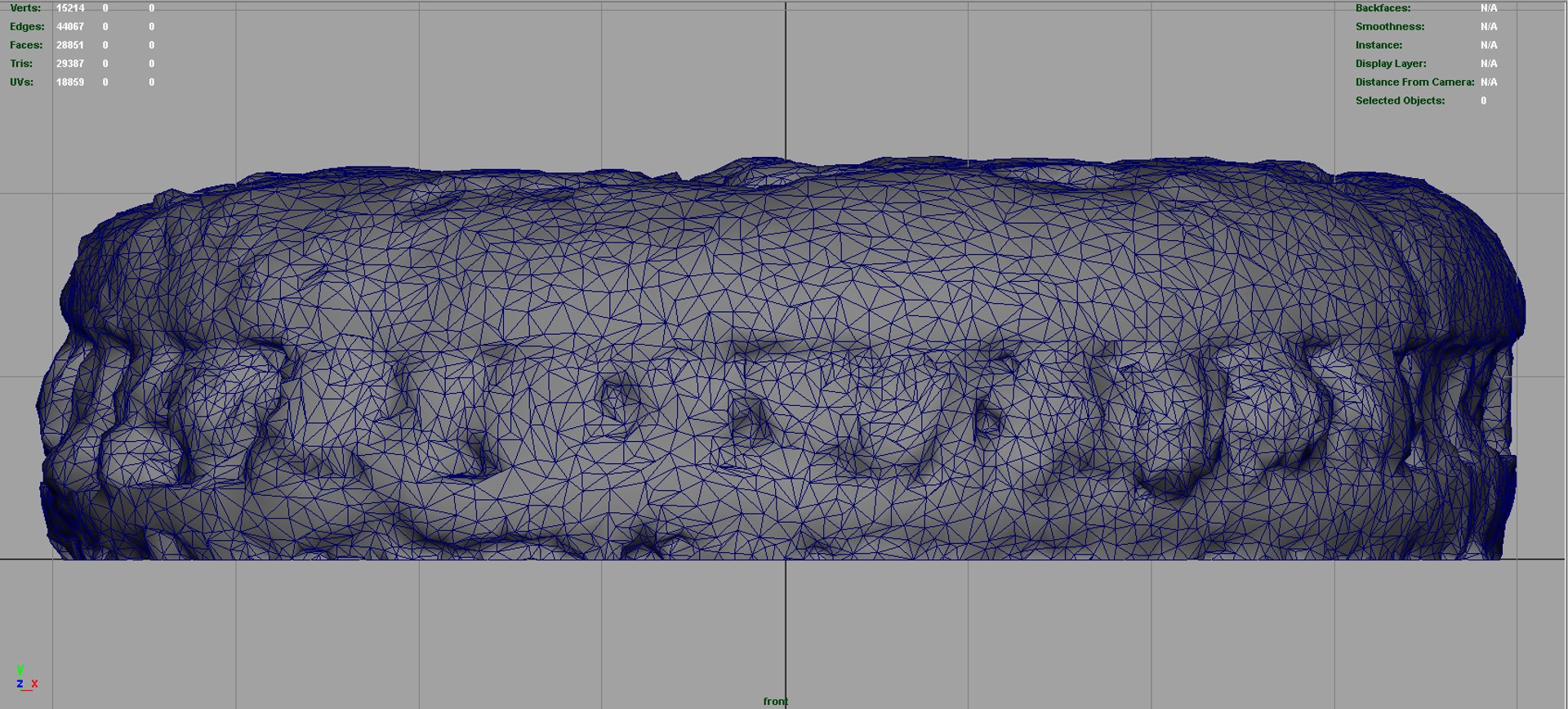This screenshot has width=1568, height=709.
Task: Click the N/A value beside Distance From Camera
Action: coord(1489,82)
